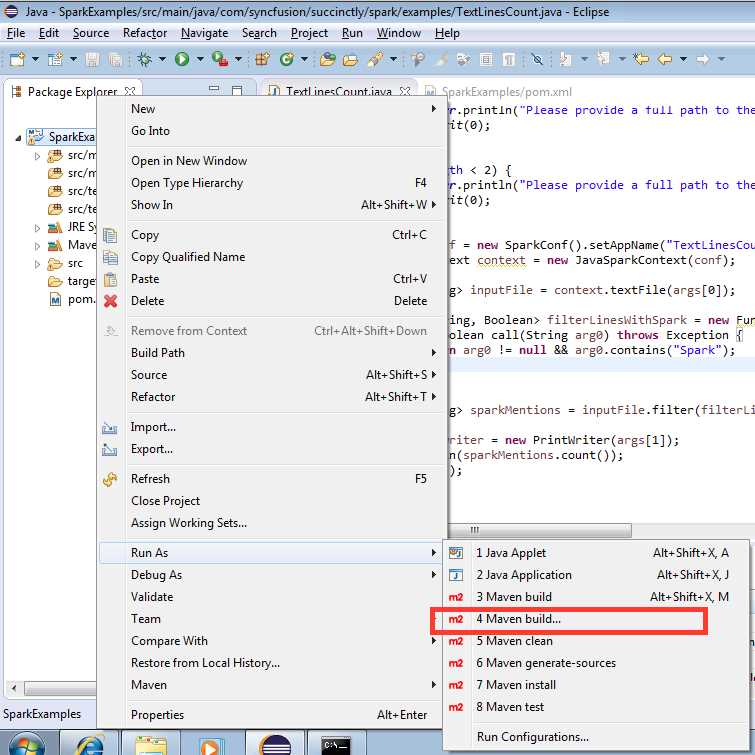
Task: Click the Import icon in context menu
Action: point(110,427)
